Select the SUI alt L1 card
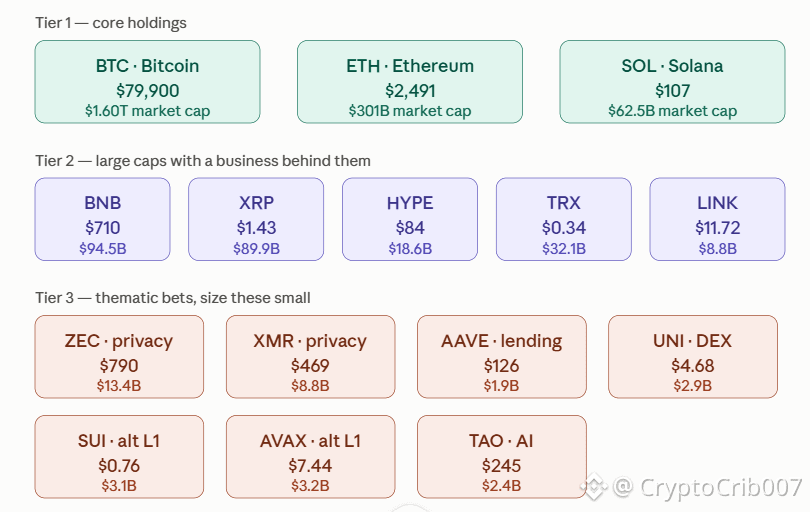This screenshot has height=512, width=810. point(119,457)
